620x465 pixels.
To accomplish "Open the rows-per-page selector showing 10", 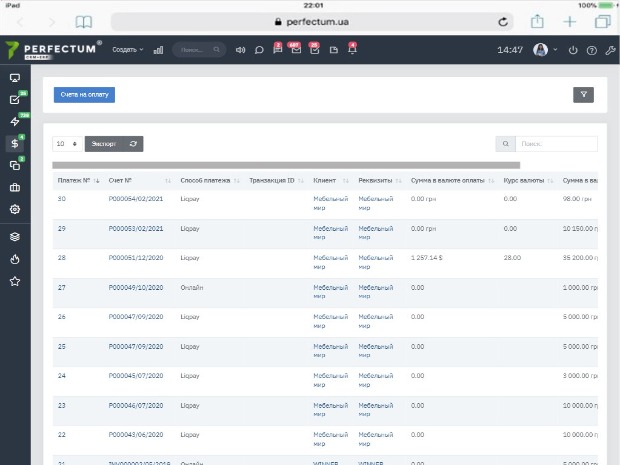I will point(67,144).
